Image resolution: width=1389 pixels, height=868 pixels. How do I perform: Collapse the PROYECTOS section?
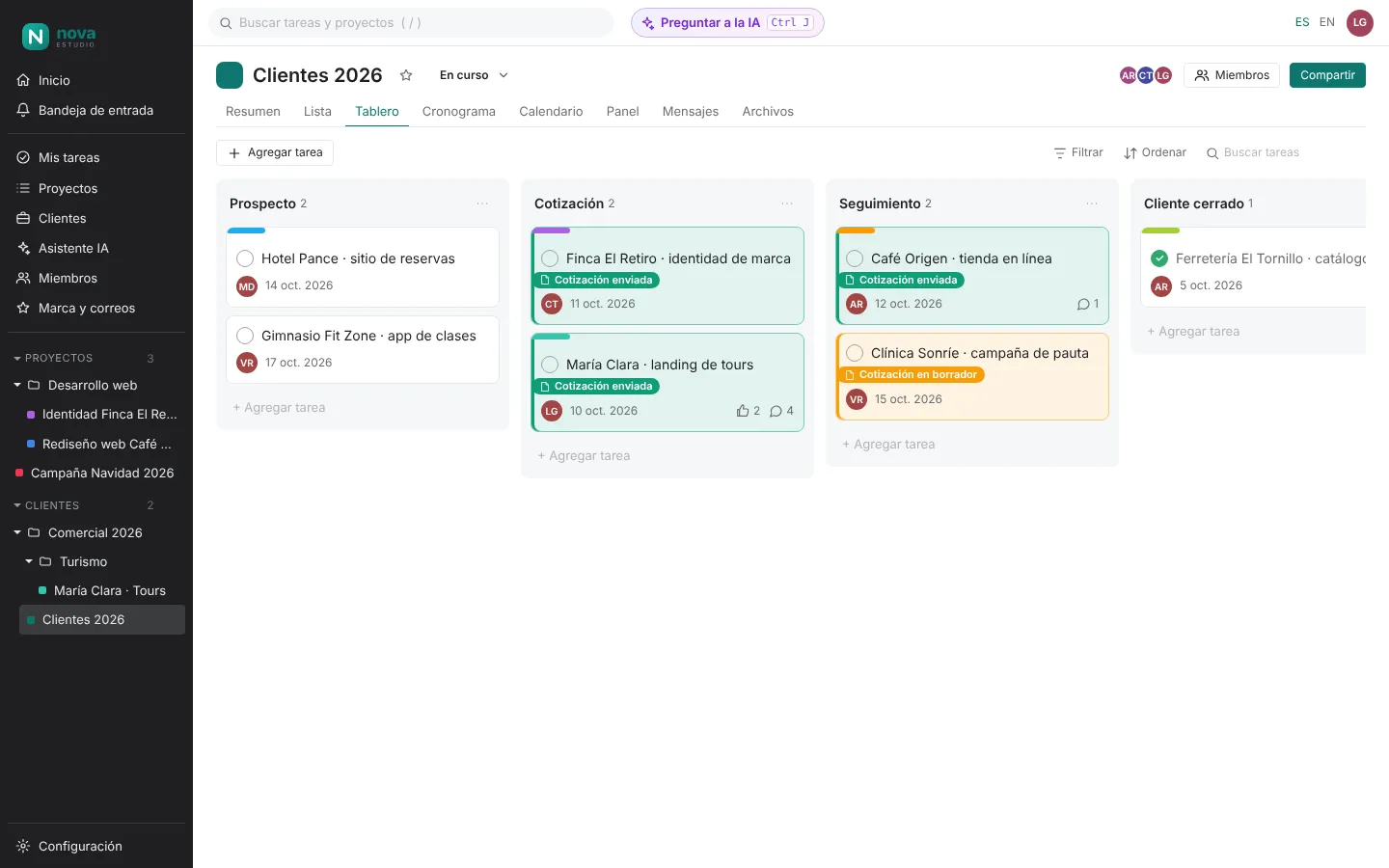[x=17, y=359]
